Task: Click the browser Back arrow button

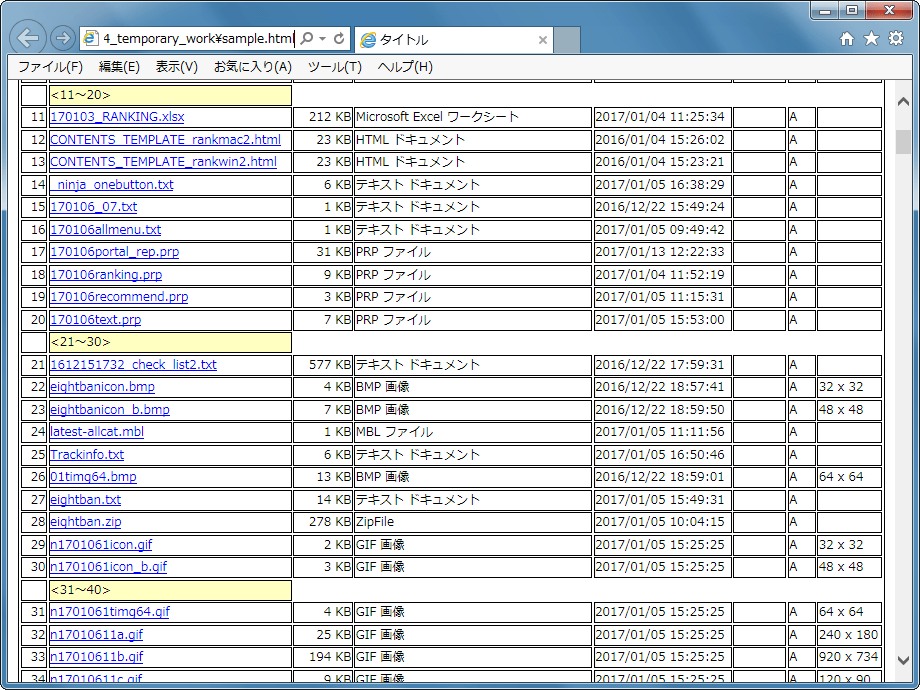Action: point(28,39)
